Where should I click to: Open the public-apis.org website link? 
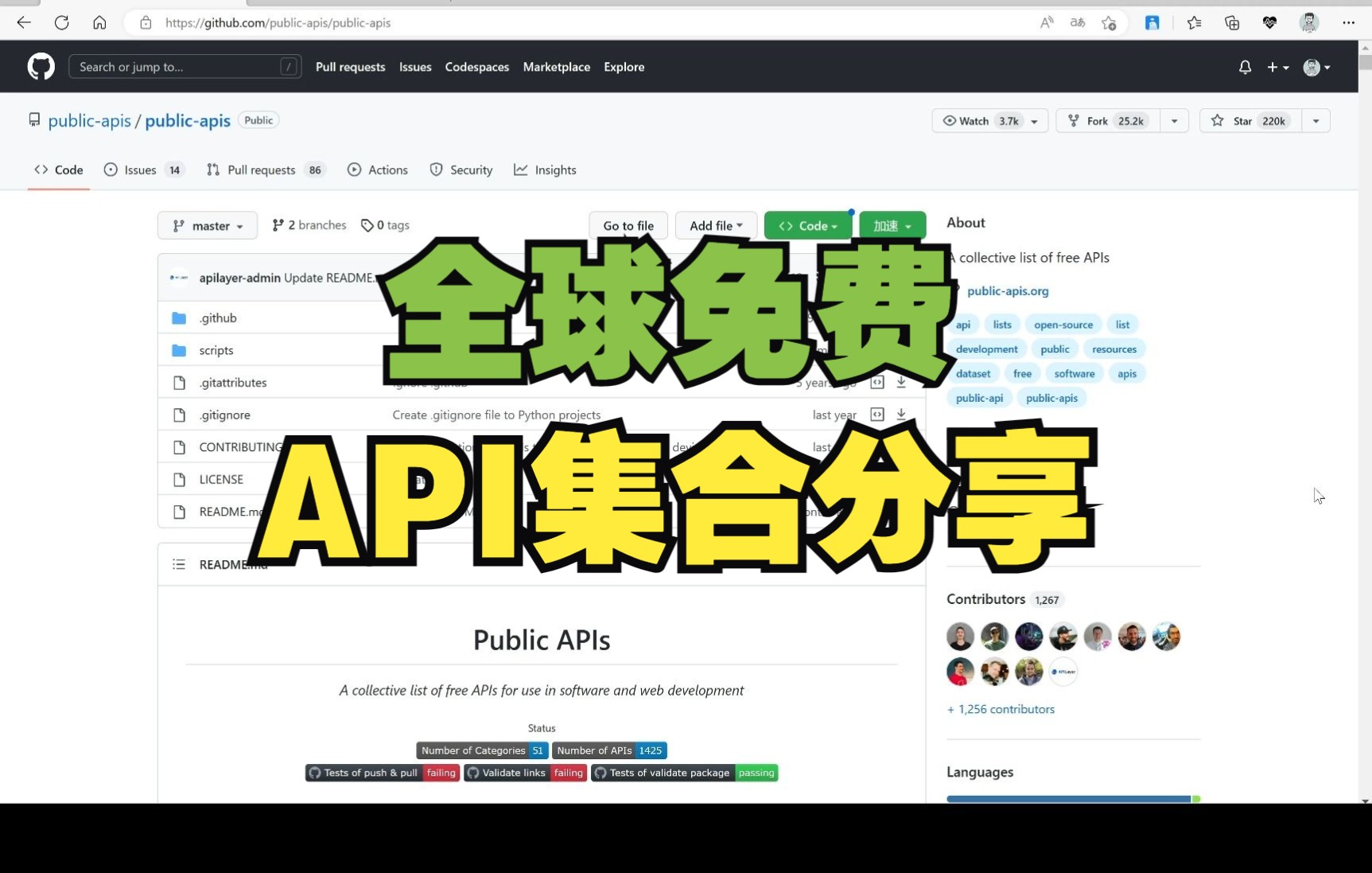click(x=1008, y=290)
